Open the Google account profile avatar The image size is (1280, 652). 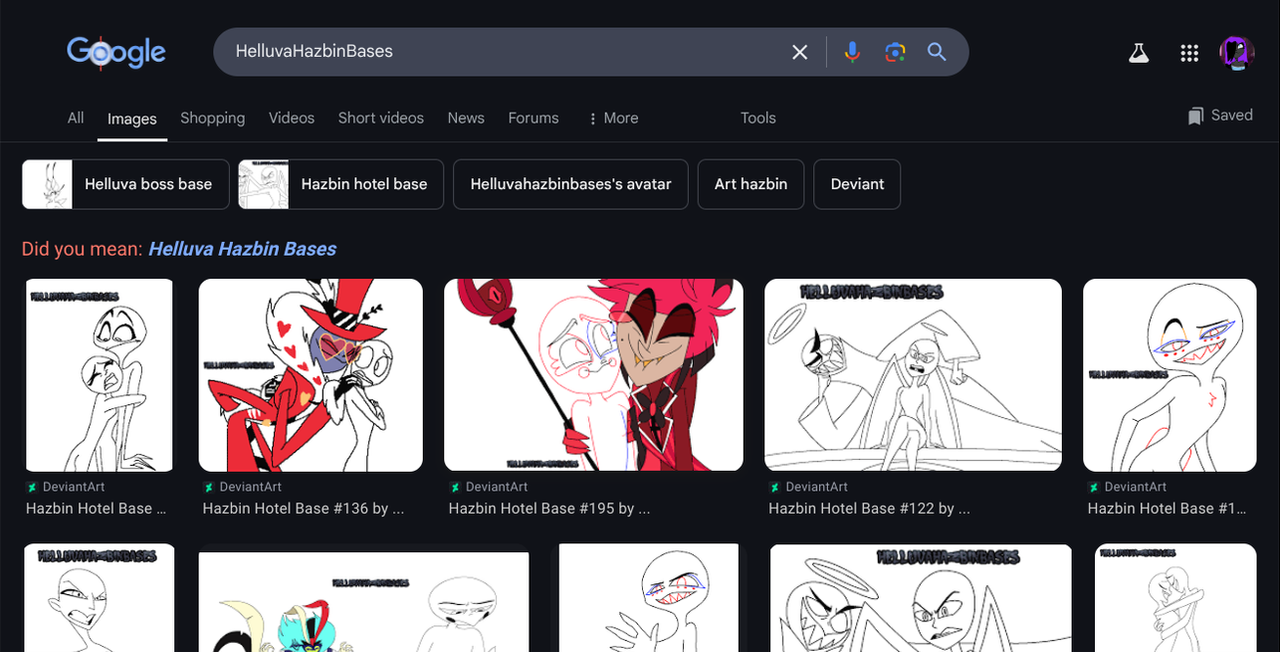1237,53
